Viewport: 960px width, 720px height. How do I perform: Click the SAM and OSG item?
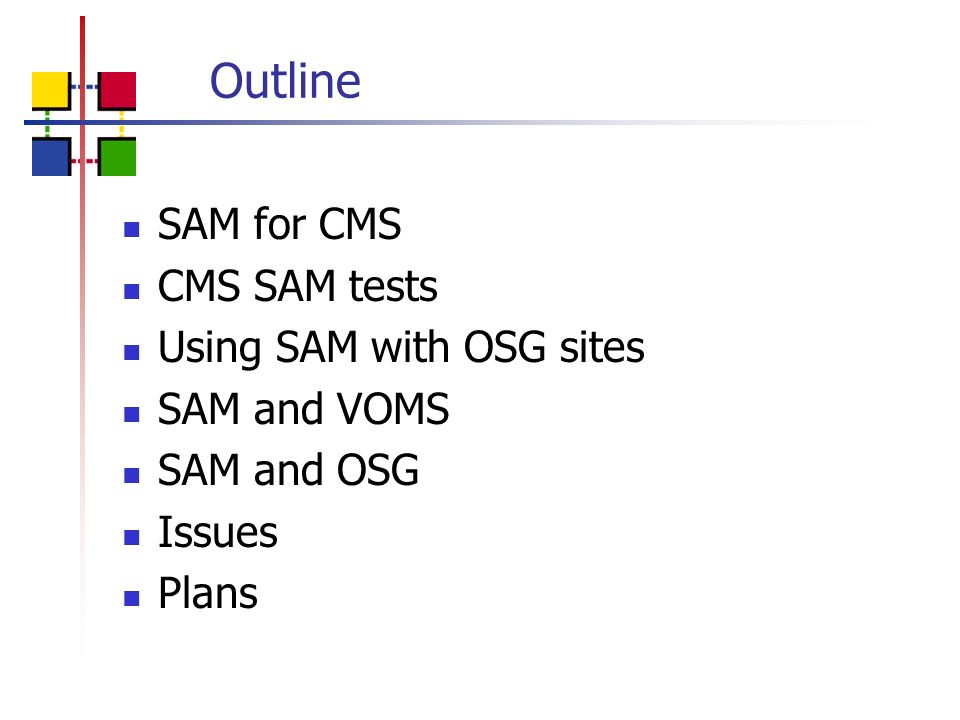[x=288, y=470]
